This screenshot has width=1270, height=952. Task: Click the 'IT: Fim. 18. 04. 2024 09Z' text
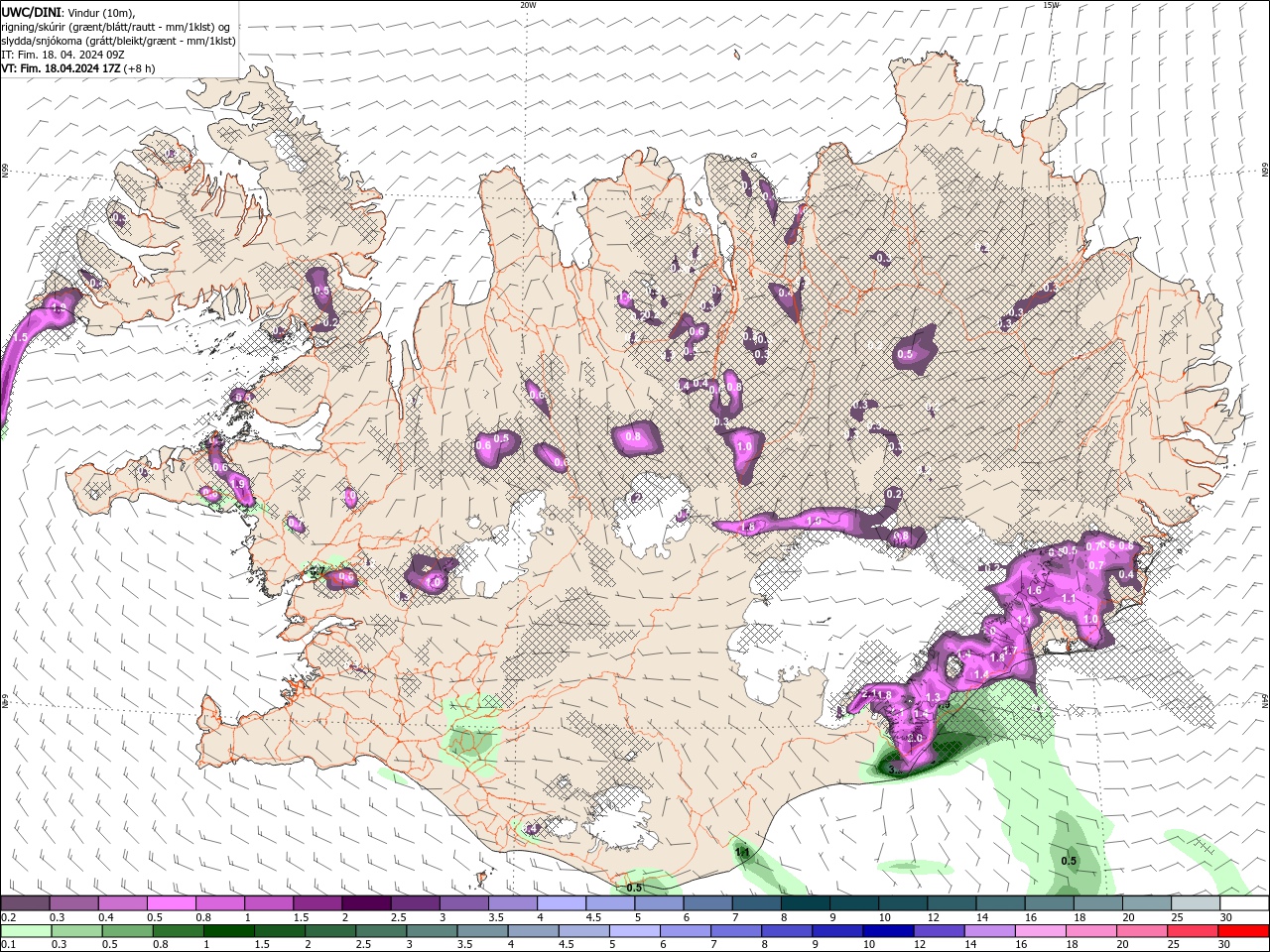(62, 55)
